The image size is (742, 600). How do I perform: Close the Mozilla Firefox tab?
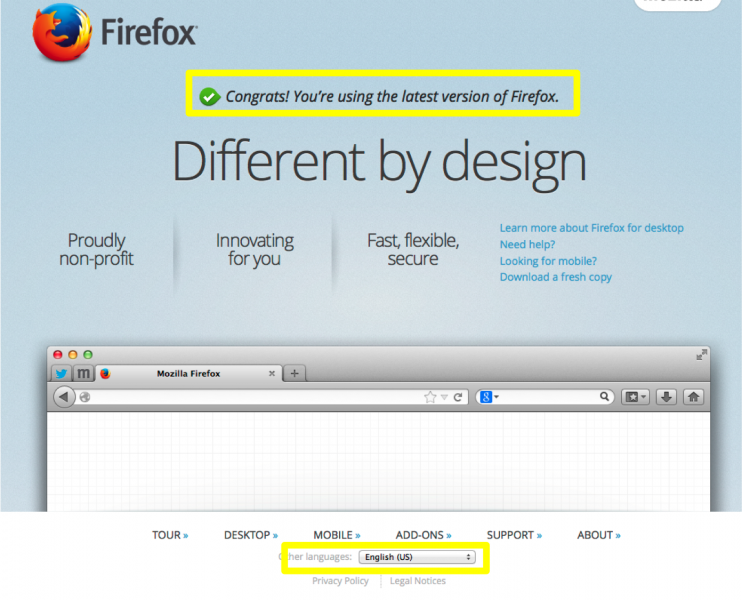click(x=272, y=373)
